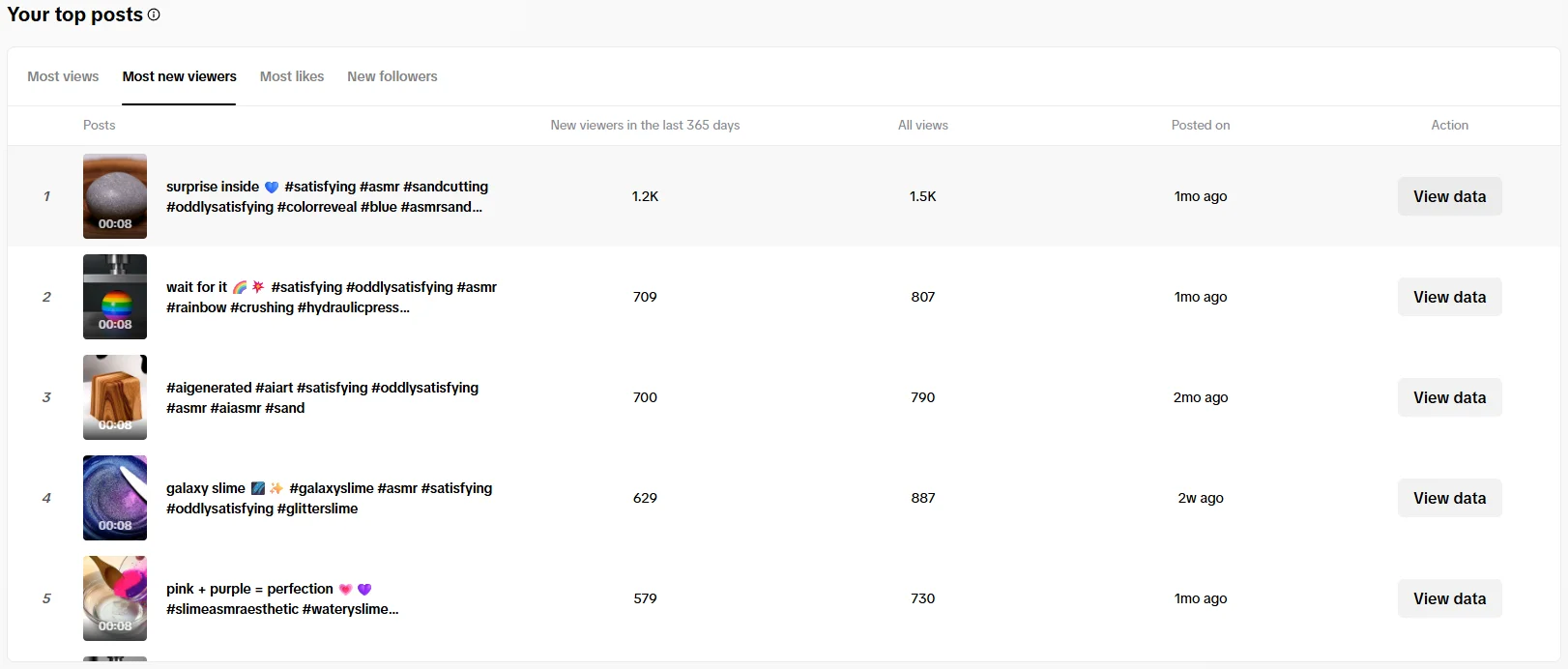Click the pink + purple = perfection caption

point(282,598)
